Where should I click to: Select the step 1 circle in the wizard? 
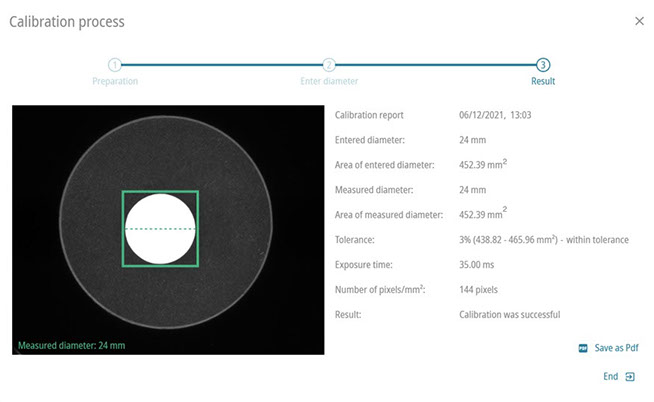click(x=114, y=65)
